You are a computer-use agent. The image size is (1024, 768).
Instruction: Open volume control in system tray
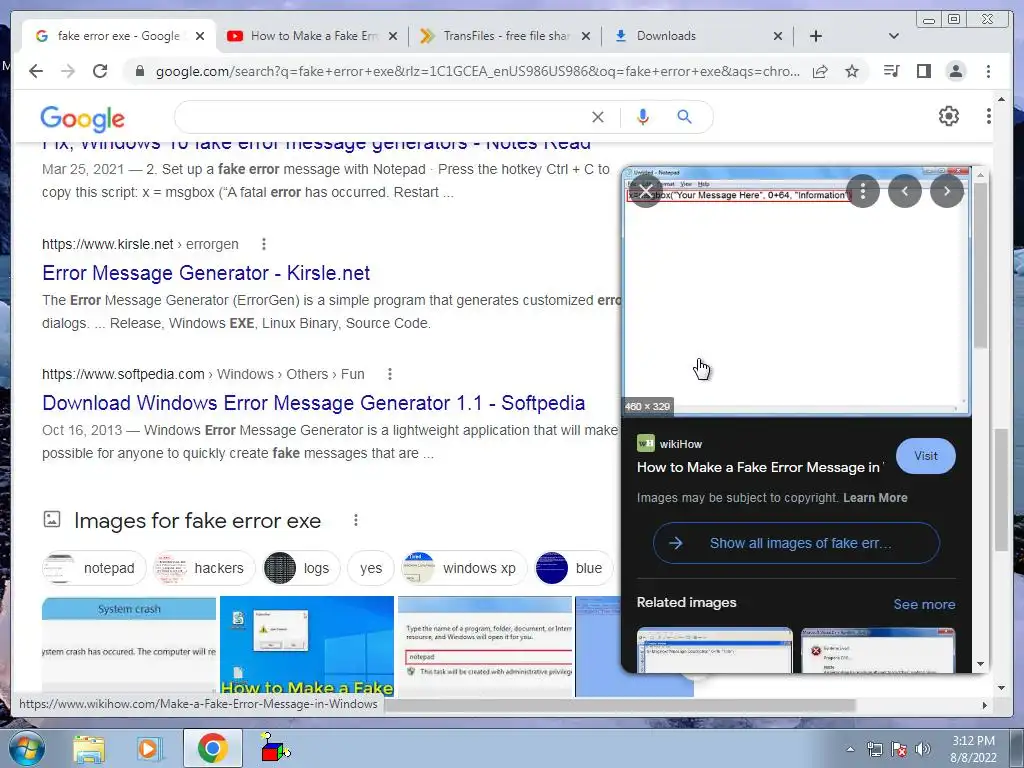[x=922, y=749]
